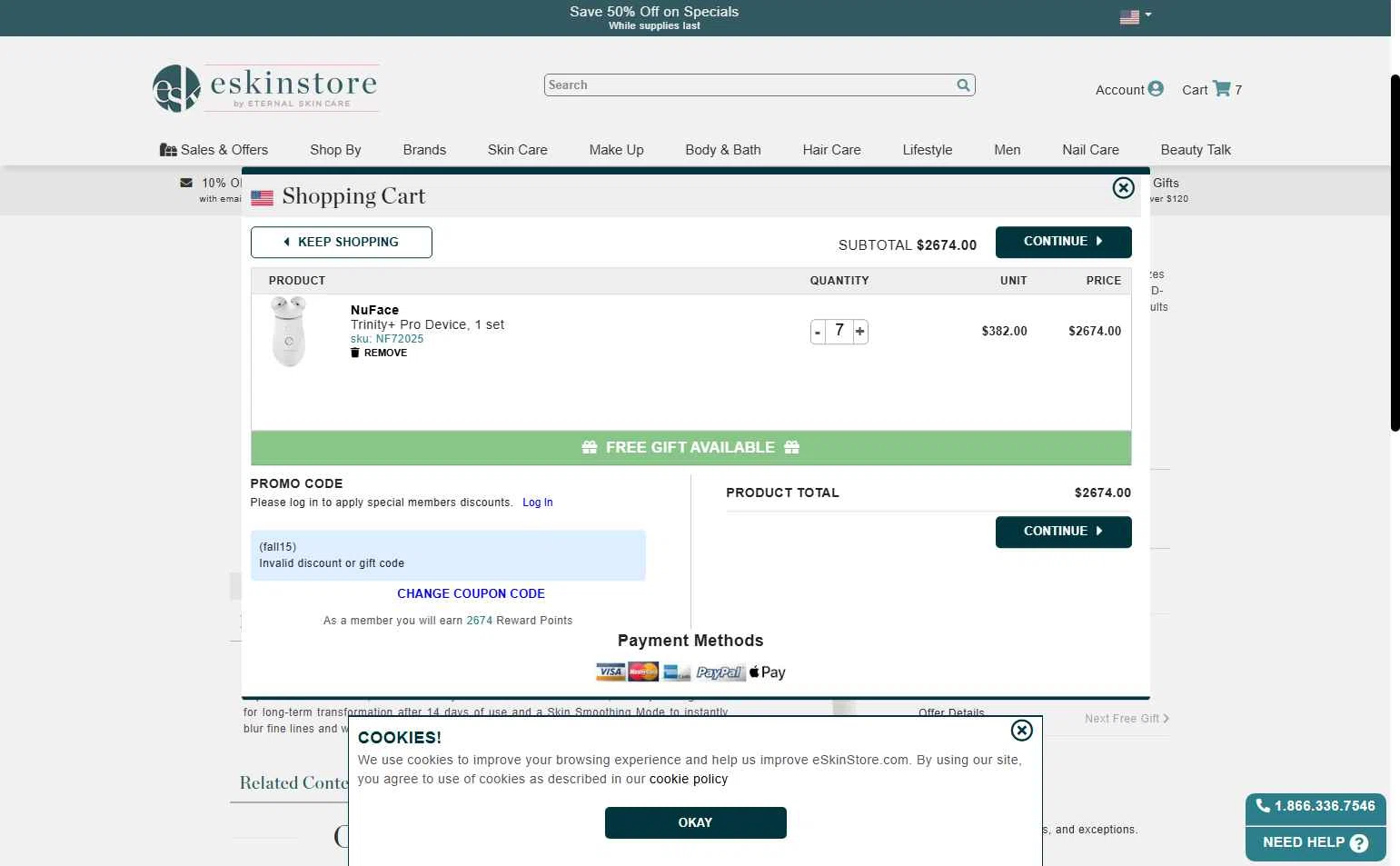The width and height of the screenshot is (1400, 866).
Task: Open the Skin Care menu
Action: 517,150
